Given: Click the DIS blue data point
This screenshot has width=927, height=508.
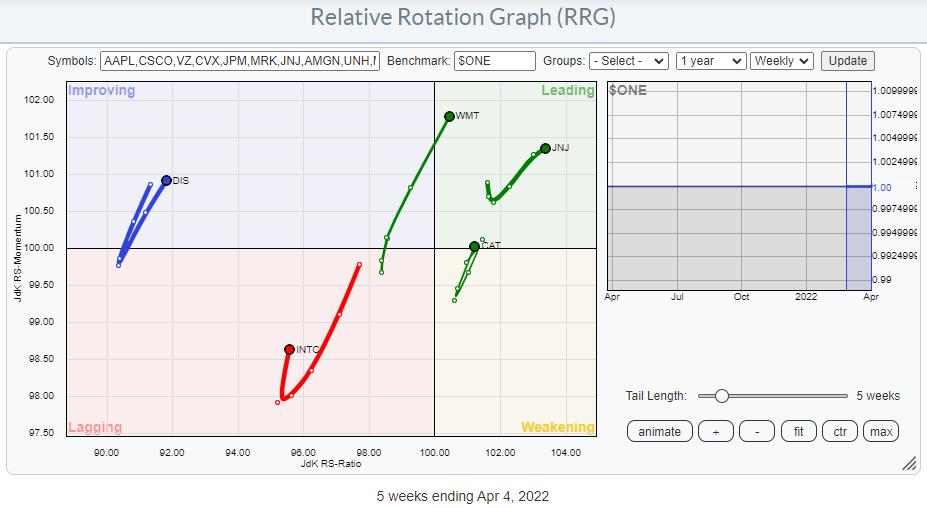Looking at the screenshot, I should (x=166, y=181).
